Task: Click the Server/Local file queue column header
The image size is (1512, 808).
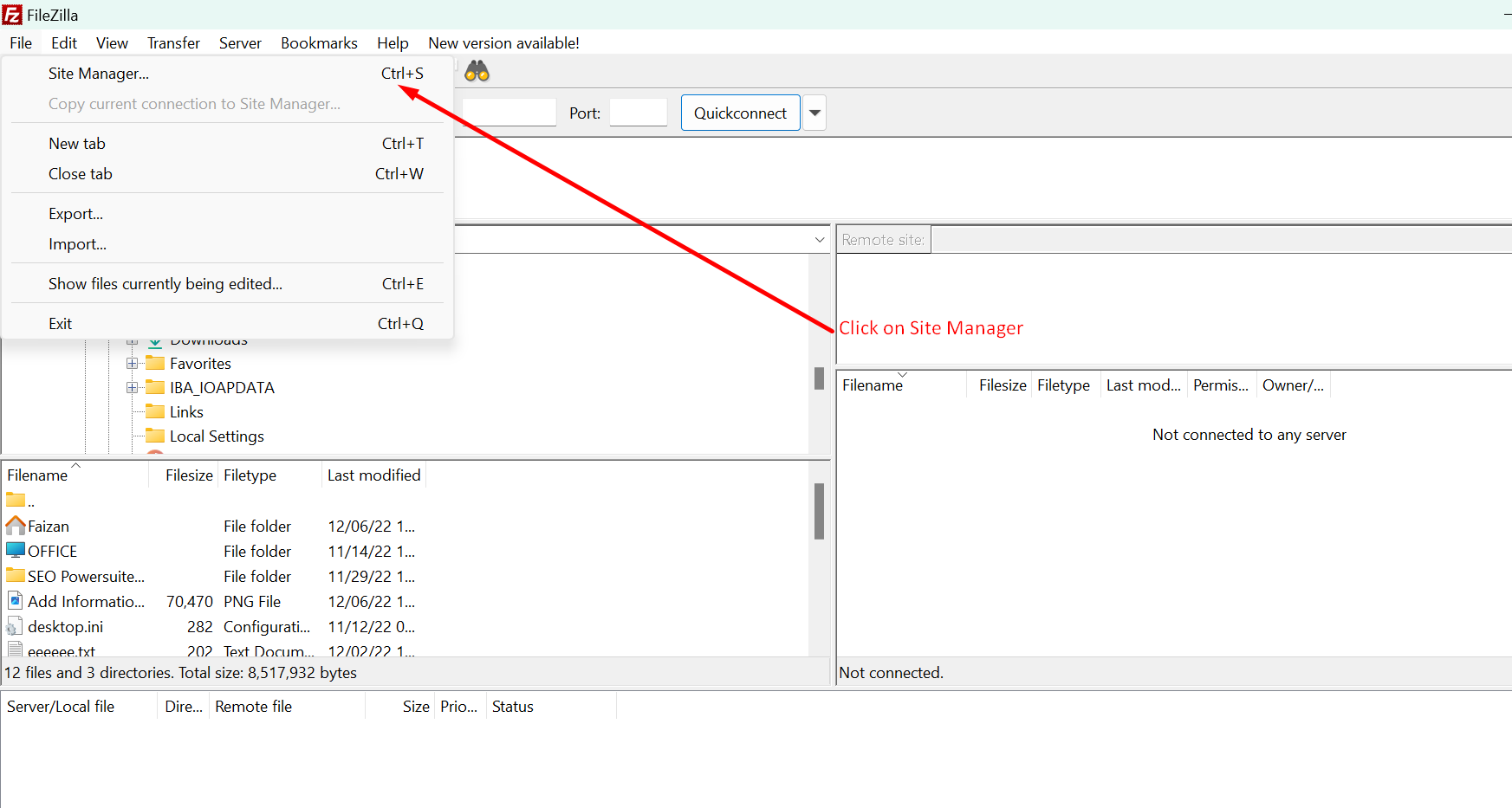Action: pos(80,707)
